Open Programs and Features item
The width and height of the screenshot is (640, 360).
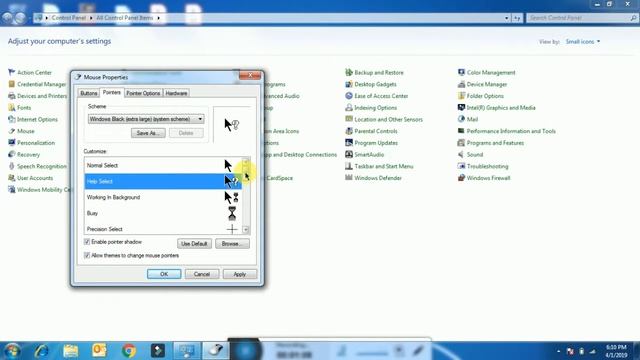(491, 143)
